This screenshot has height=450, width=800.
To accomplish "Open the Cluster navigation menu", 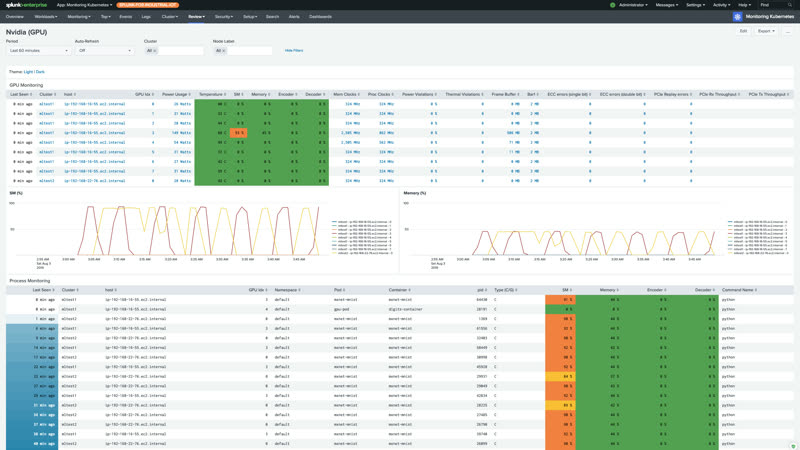I will click(170, 17).
